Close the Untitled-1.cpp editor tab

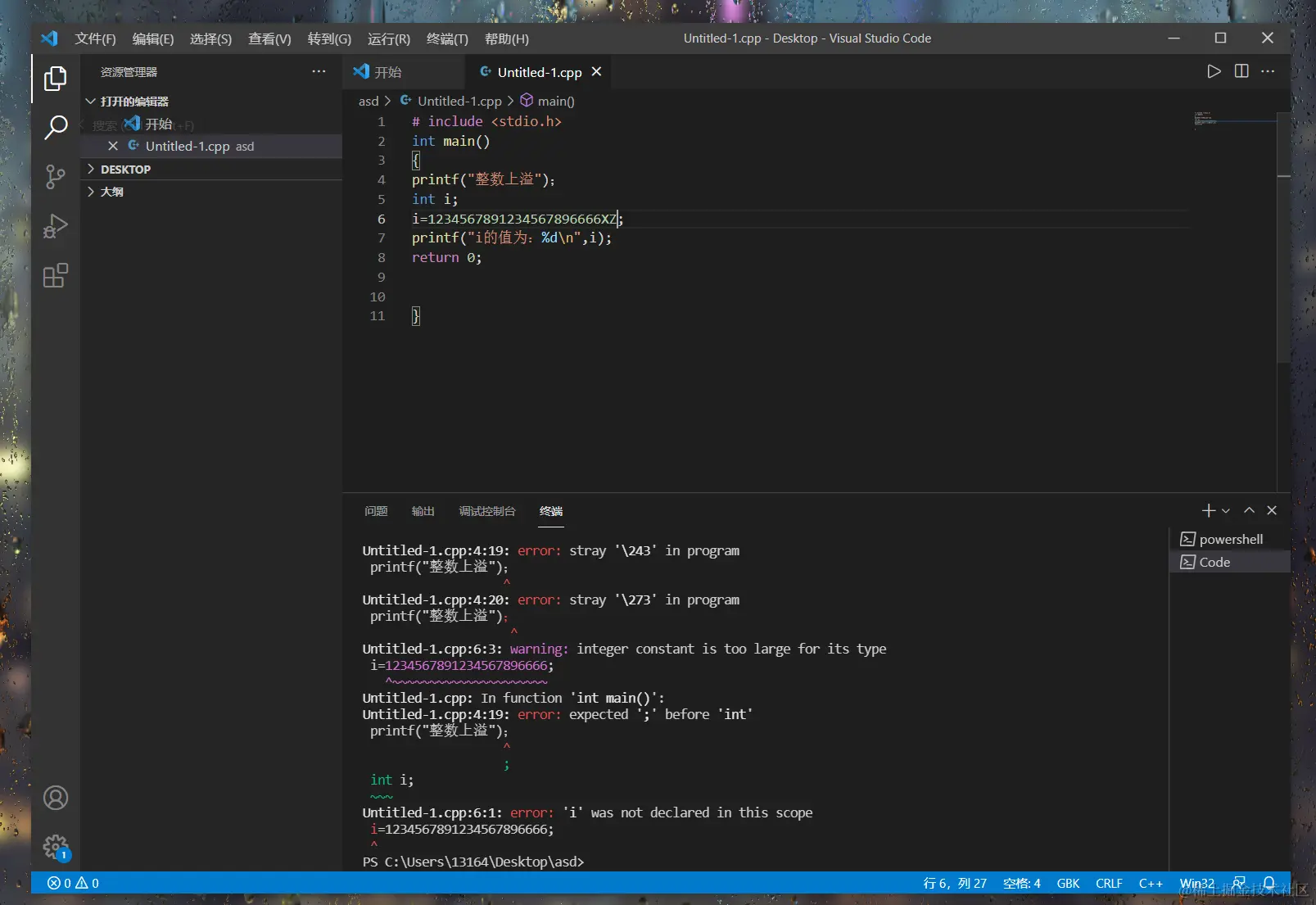pyautogui.click(x=596, y=72)
